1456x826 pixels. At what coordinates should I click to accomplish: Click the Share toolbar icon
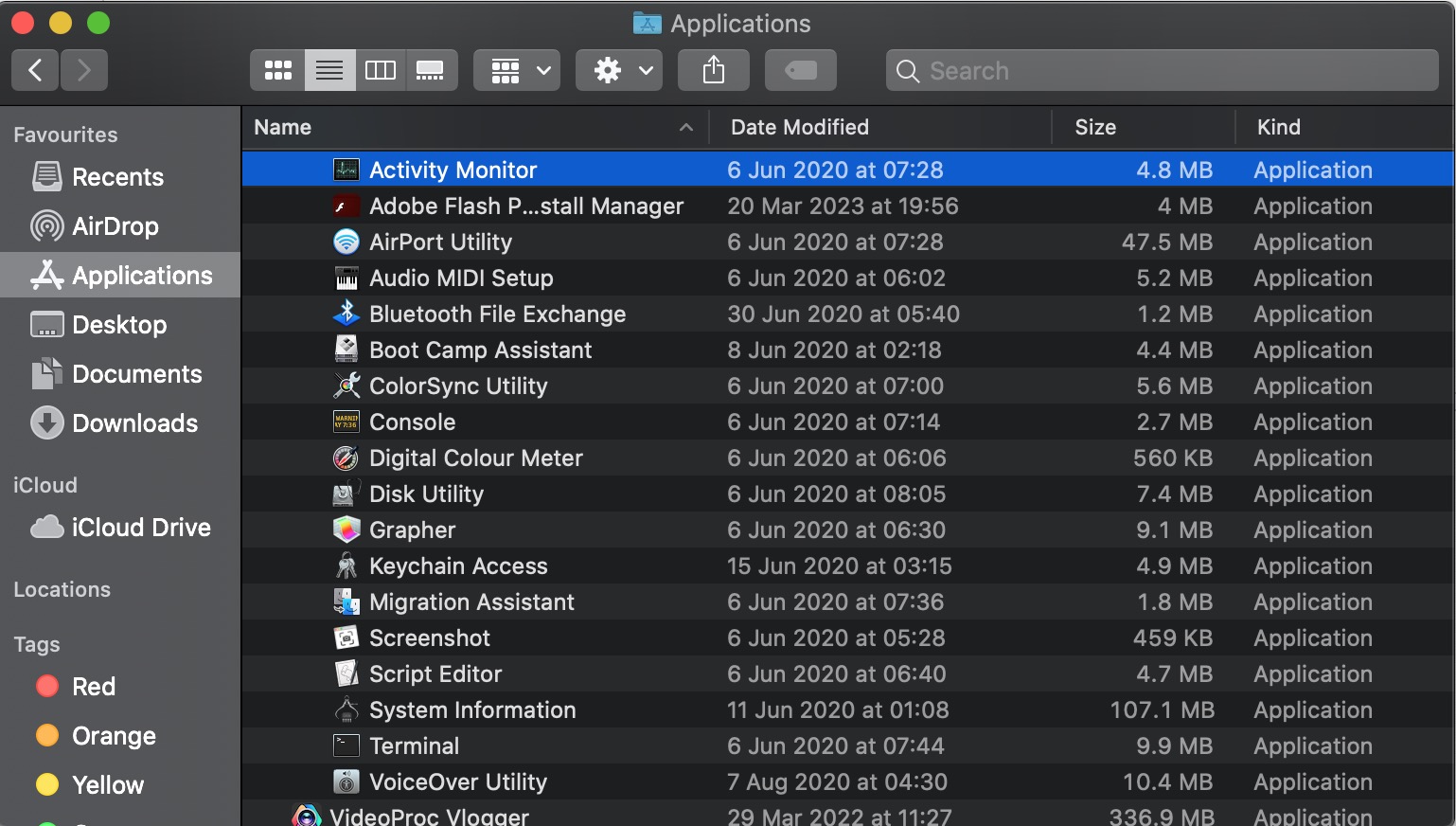point(714,70)
